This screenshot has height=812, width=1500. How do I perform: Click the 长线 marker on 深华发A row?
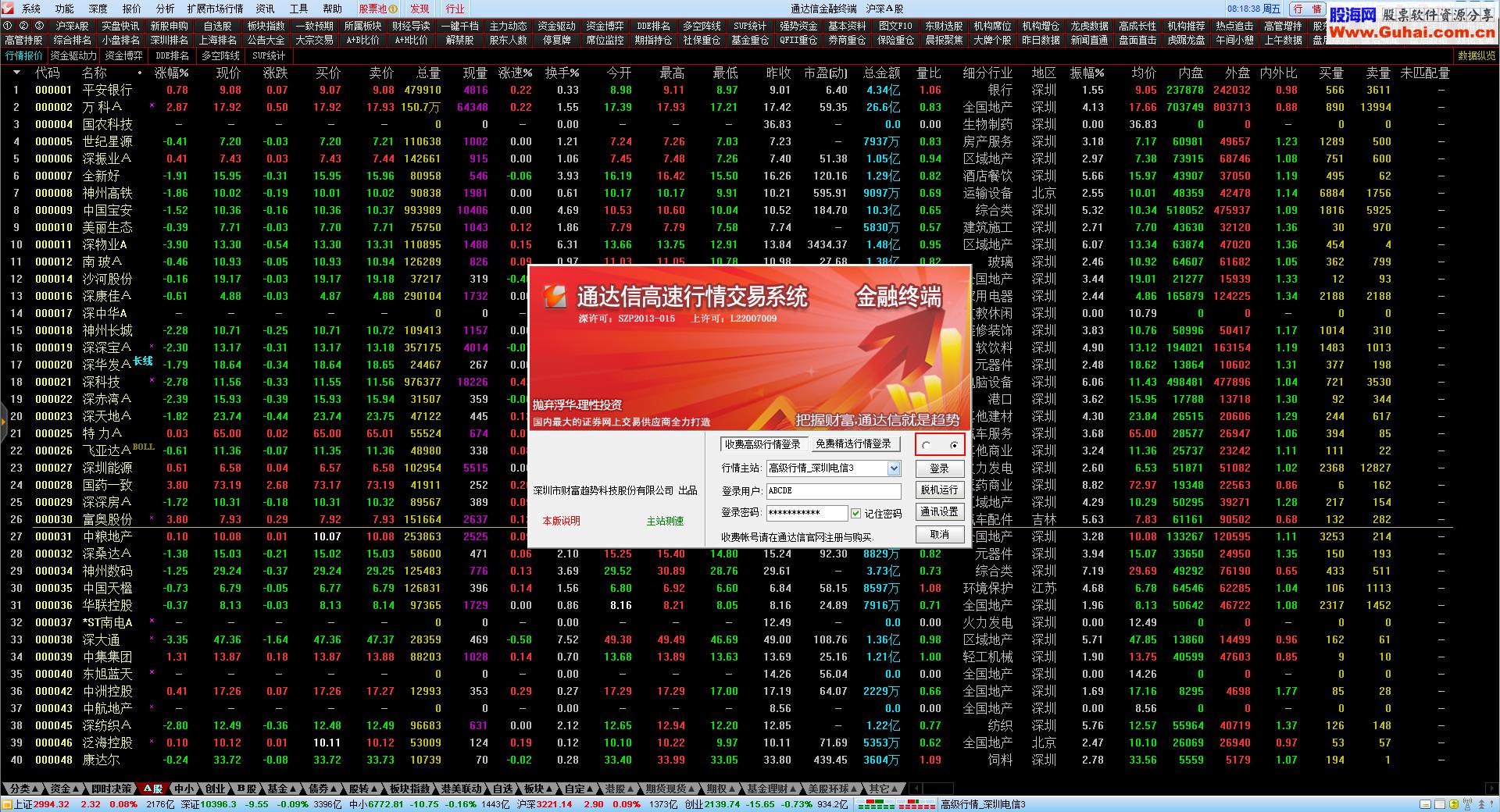[x=143, y=361]
